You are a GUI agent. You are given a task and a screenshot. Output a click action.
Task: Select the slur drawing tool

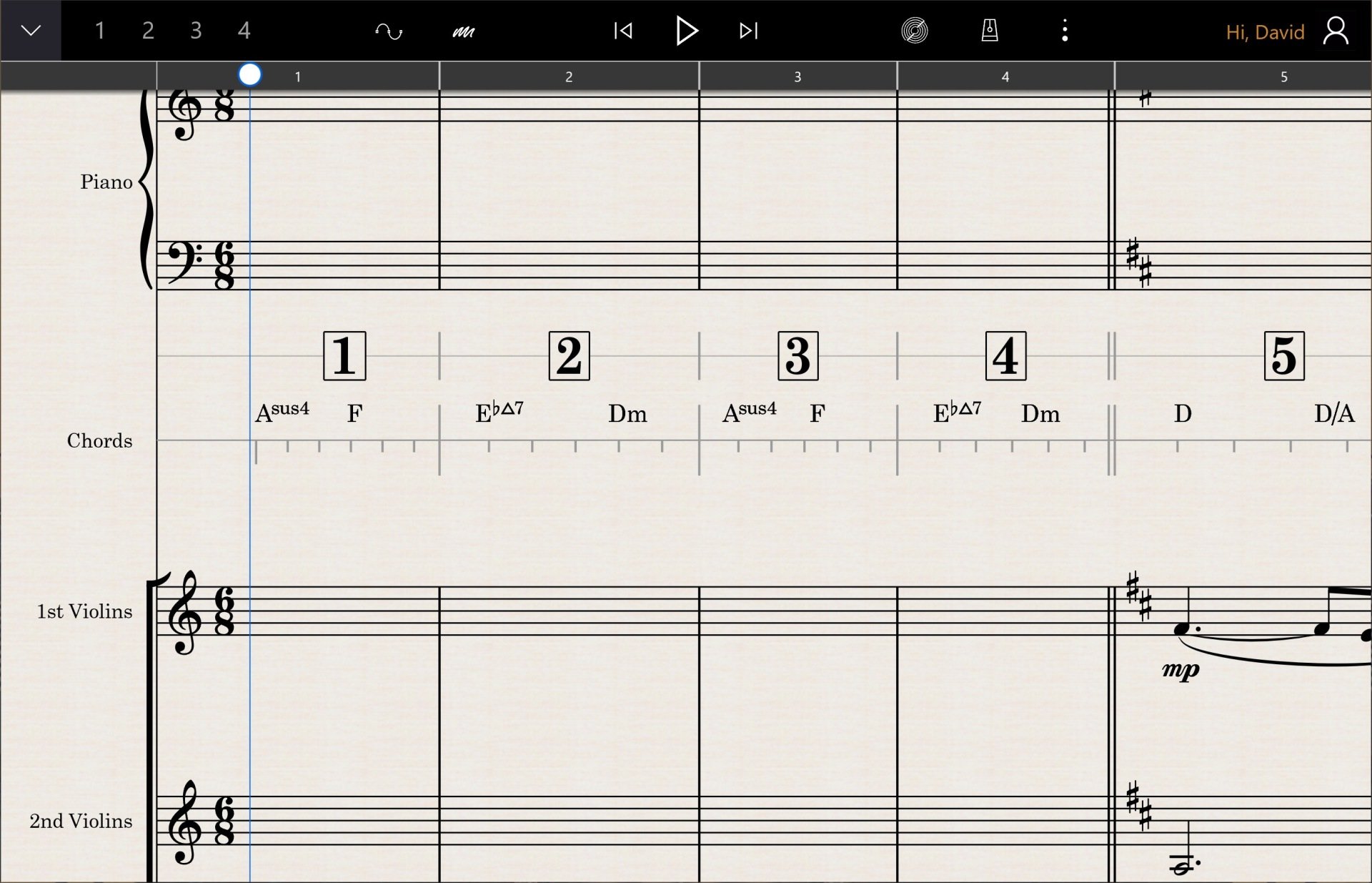coord(389,31)
